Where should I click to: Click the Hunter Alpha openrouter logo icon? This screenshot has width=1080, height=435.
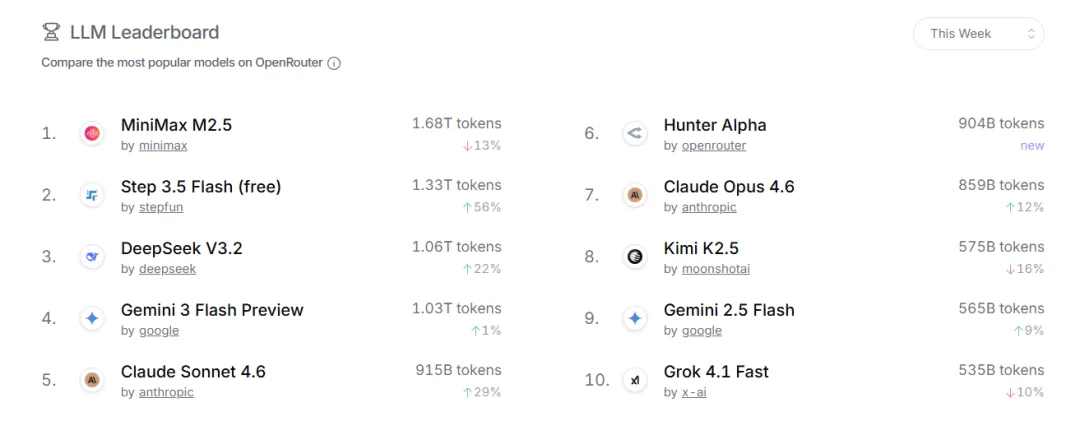tap(634, 133)
